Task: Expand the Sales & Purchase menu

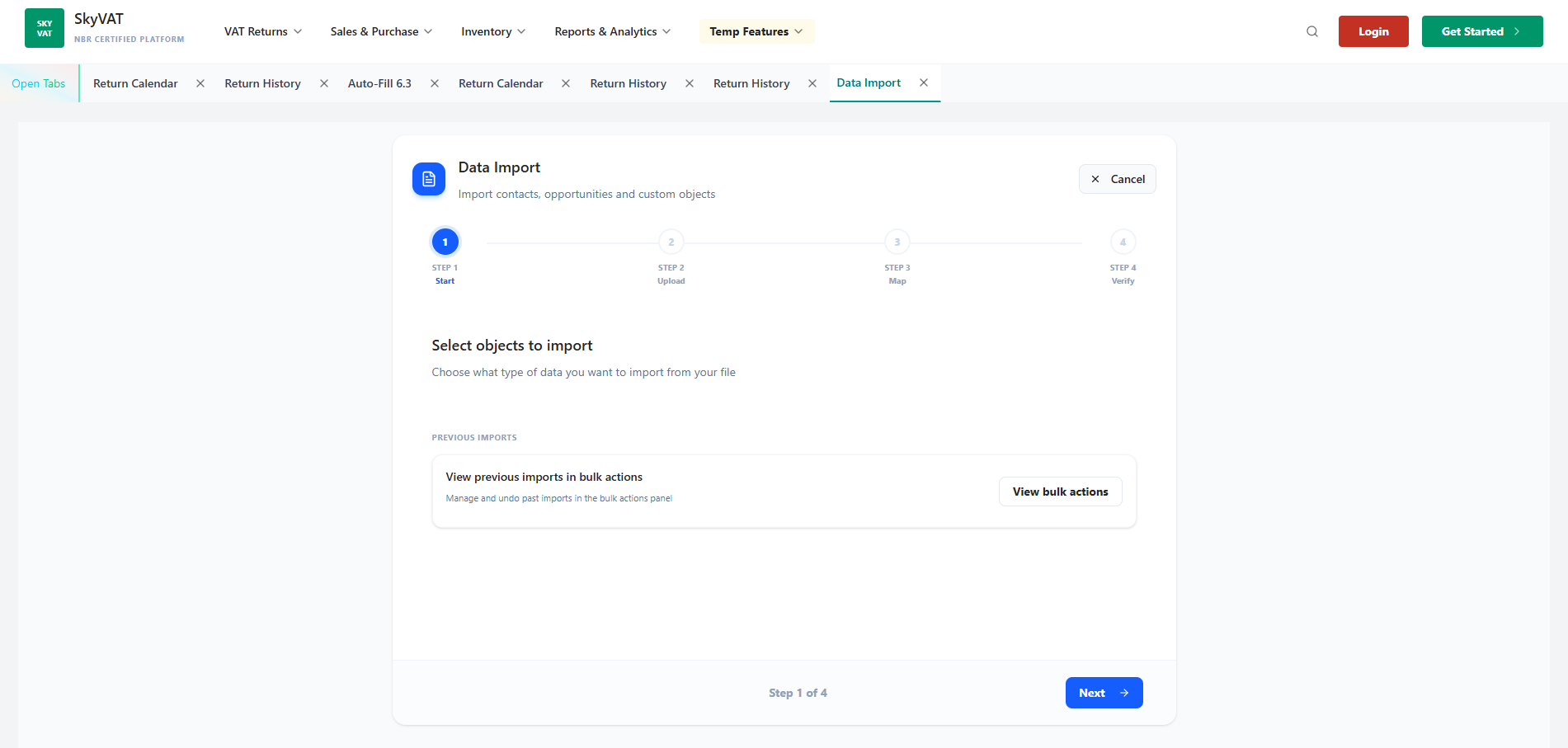Action: tap(381, 31)
